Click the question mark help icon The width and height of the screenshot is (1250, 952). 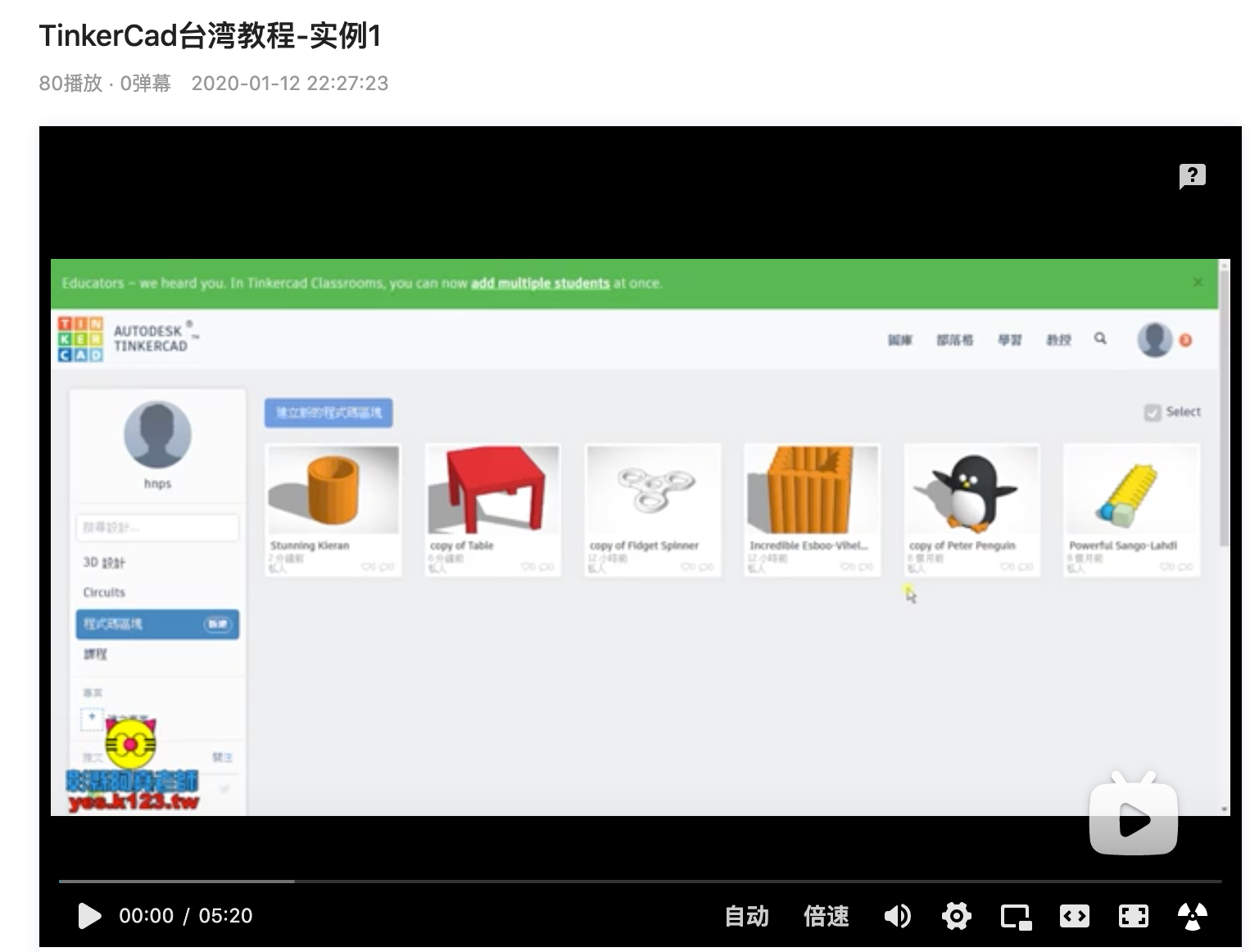coord(1192,176)
